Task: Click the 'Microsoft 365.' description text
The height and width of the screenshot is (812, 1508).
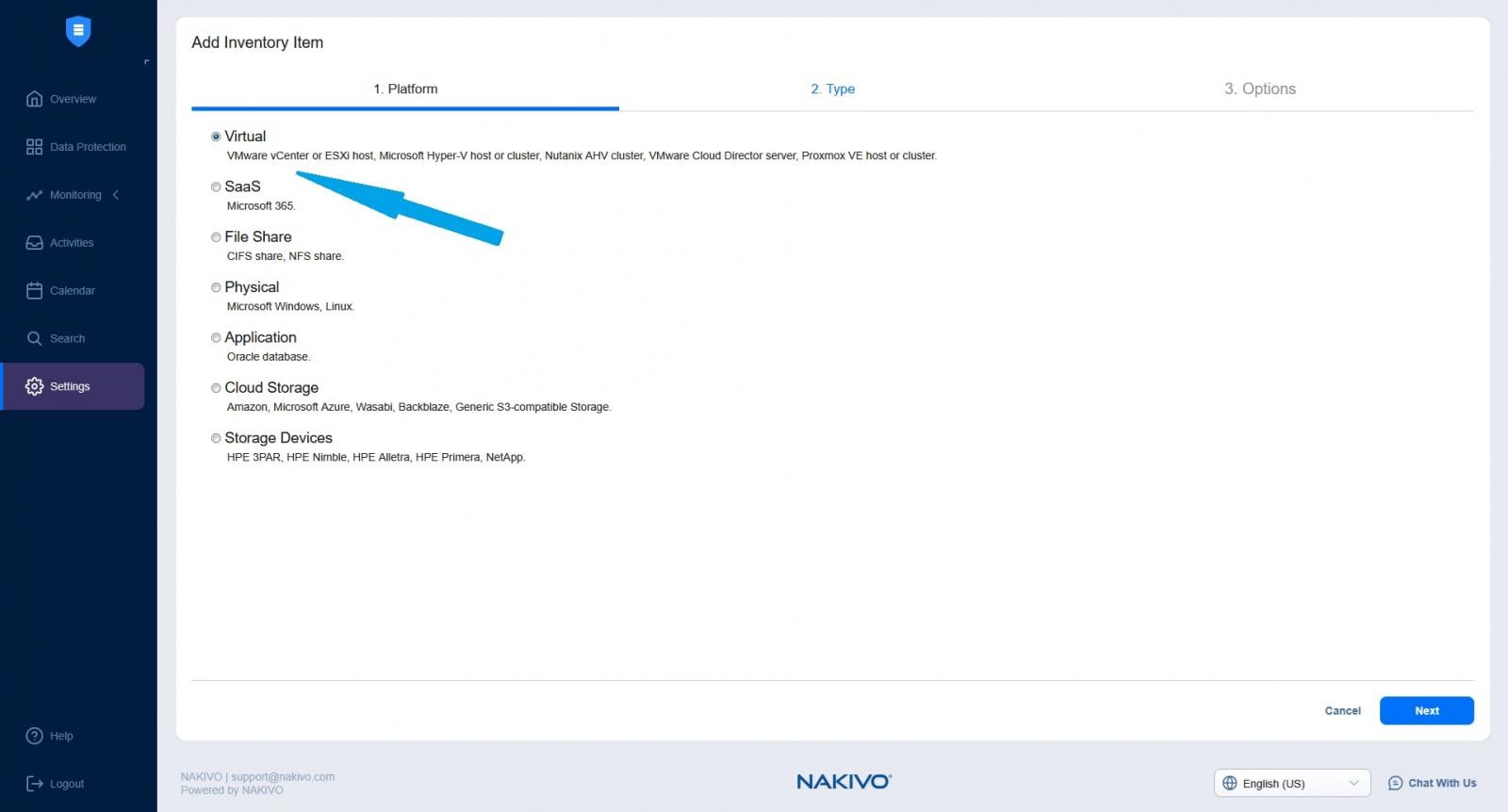Action: (261, 206)
